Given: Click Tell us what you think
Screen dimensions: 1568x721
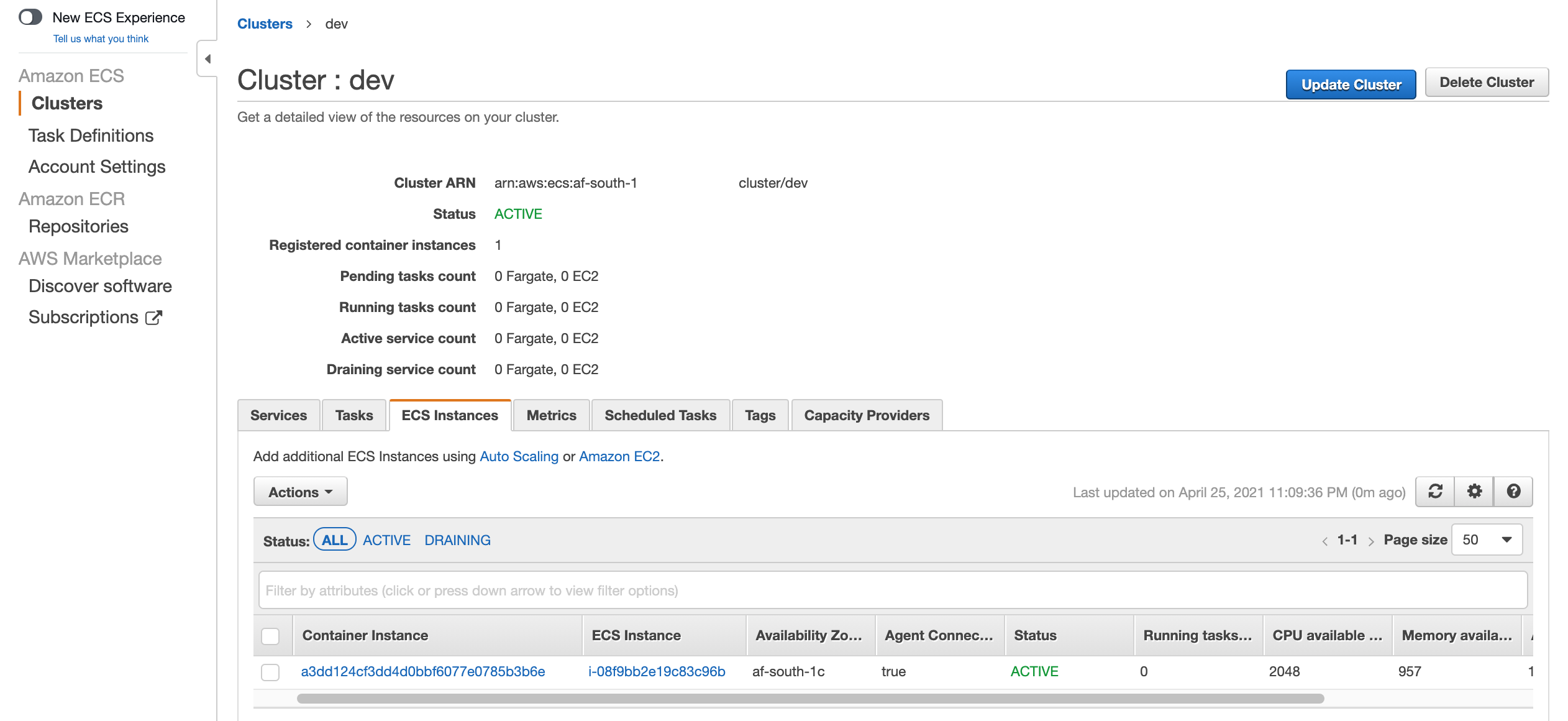Looking at the screenshot, I should 101,39.
